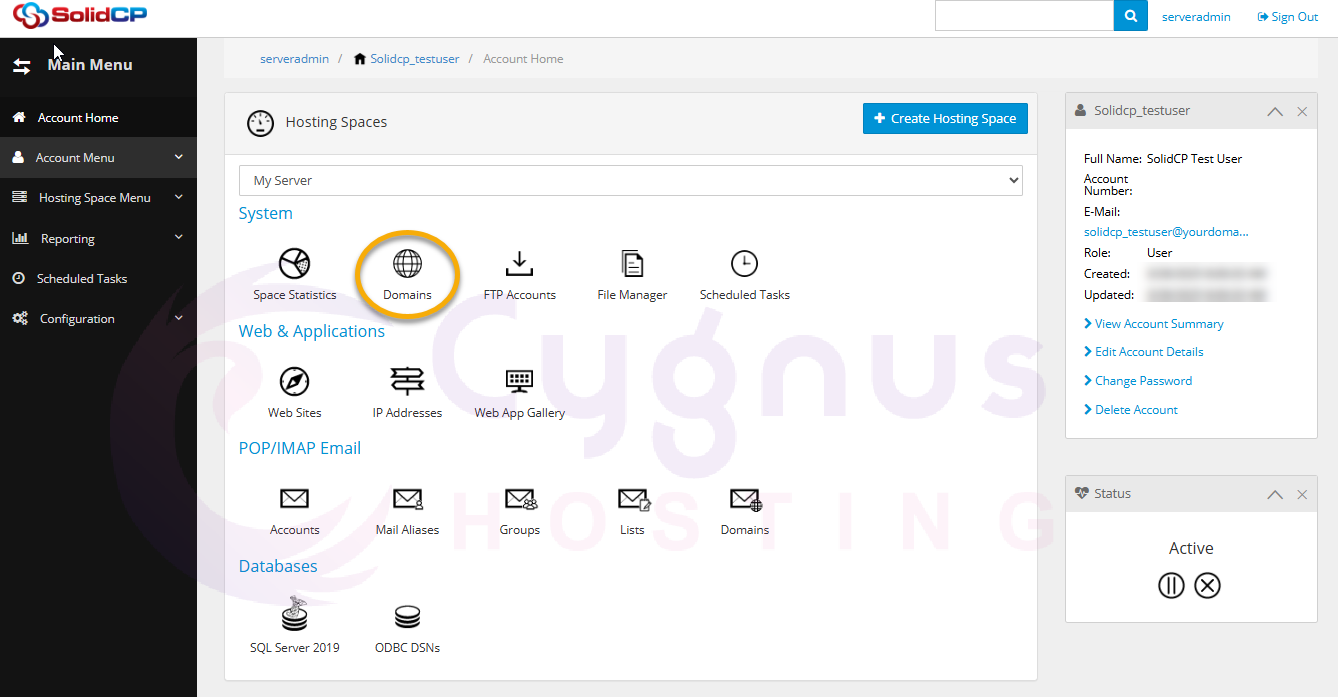Screen dimensions: 1338x697
Task: Toggle the Main Menu sidebar collapse icon
Action: pyautogui.click(x=21, y=66)
